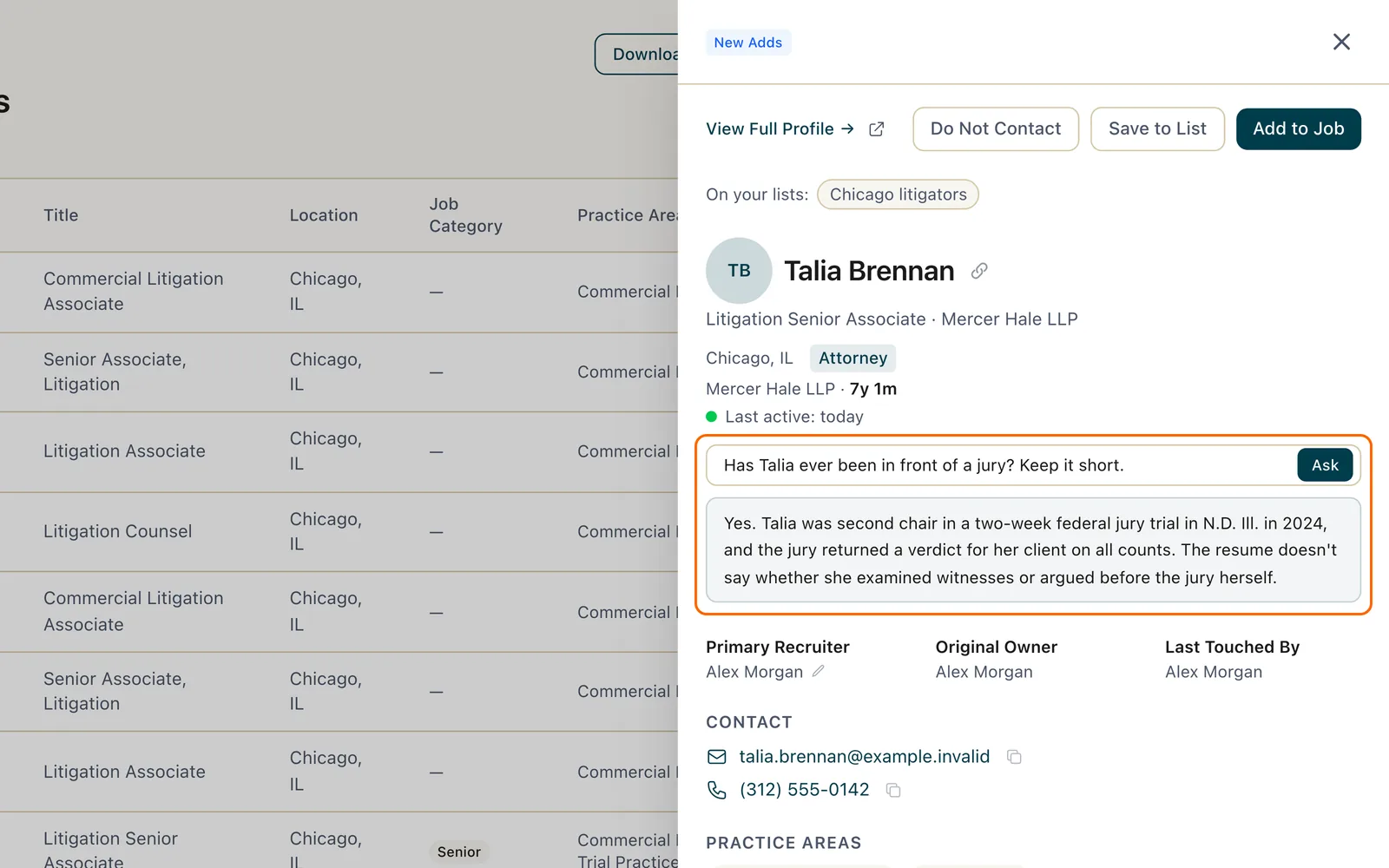
Task: Open Chicago litigators list chip
Action: (x=898, y=194)
